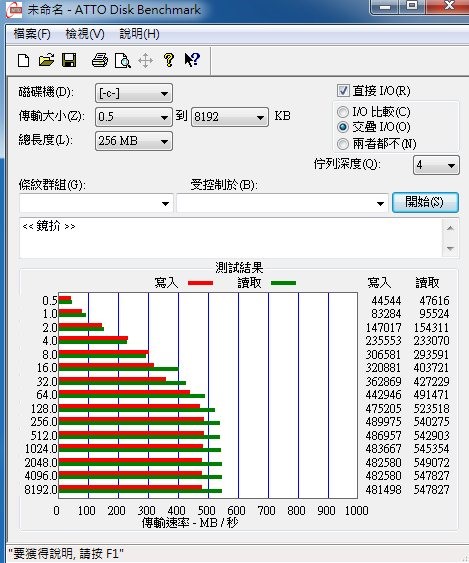Click the write value 306581
The image size is (469, 563).
click(383, 355)
